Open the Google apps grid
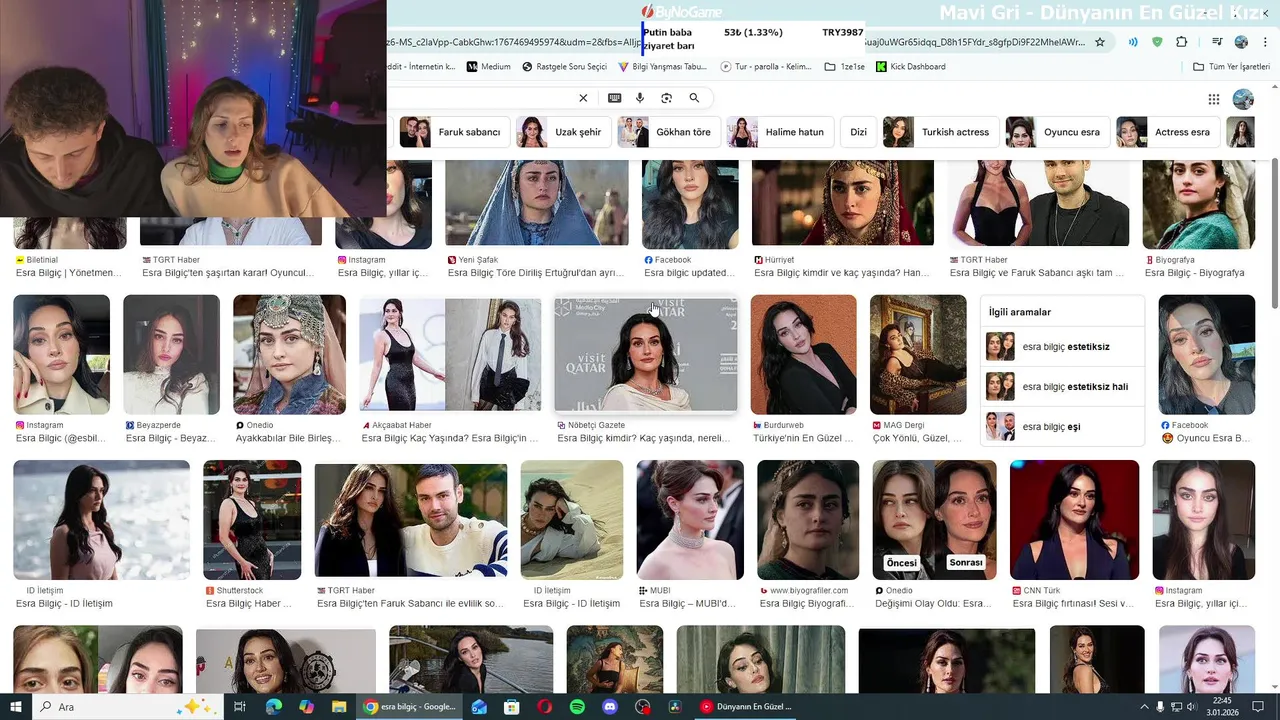The height and width of the screenshot is (720, 1280). 1214,99
